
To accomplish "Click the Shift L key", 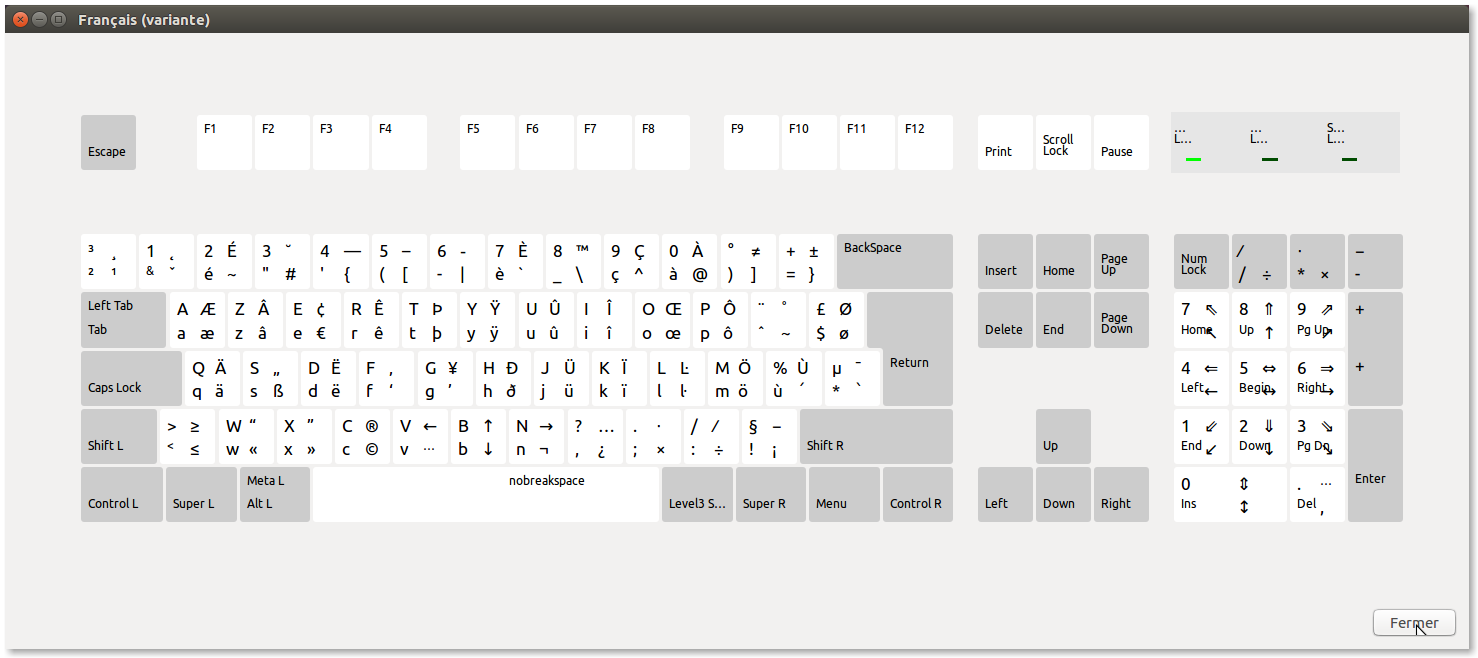I will pyautogui.click(x=119, y=436).
